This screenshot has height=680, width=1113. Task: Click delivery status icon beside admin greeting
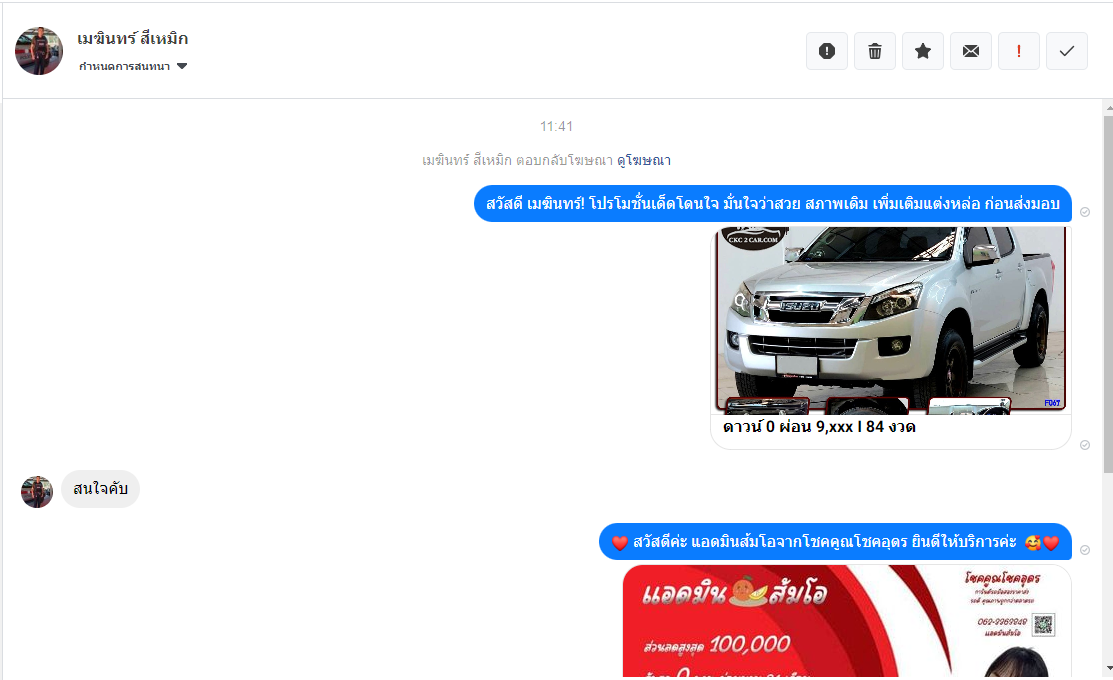(1085, 550)
